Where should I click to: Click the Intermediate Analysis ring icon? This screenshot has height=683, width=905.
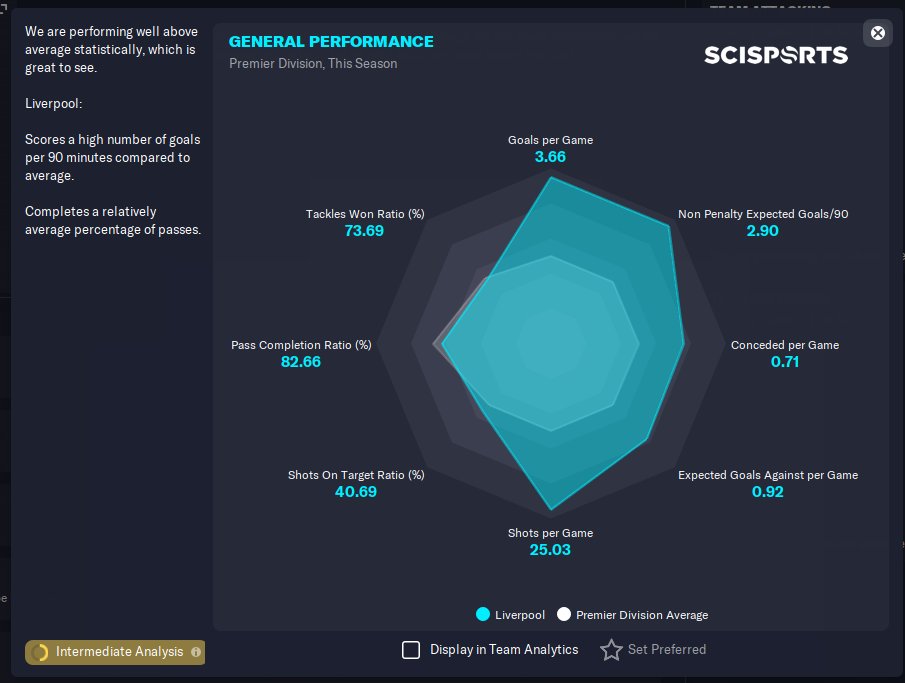(x=40, y=652)
